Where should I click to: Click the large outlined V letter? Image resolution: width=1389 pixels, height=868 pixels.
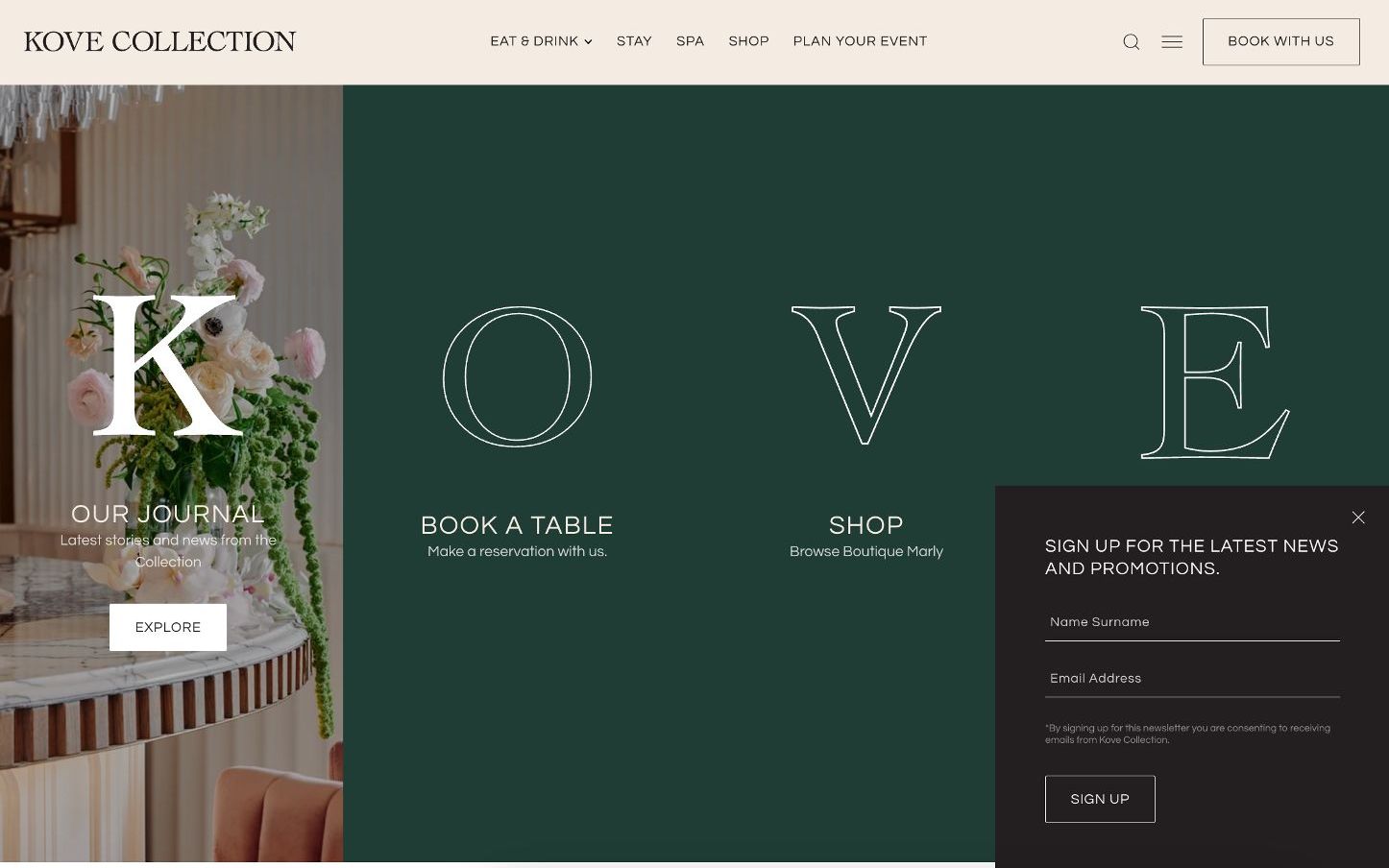click(866, 375)
